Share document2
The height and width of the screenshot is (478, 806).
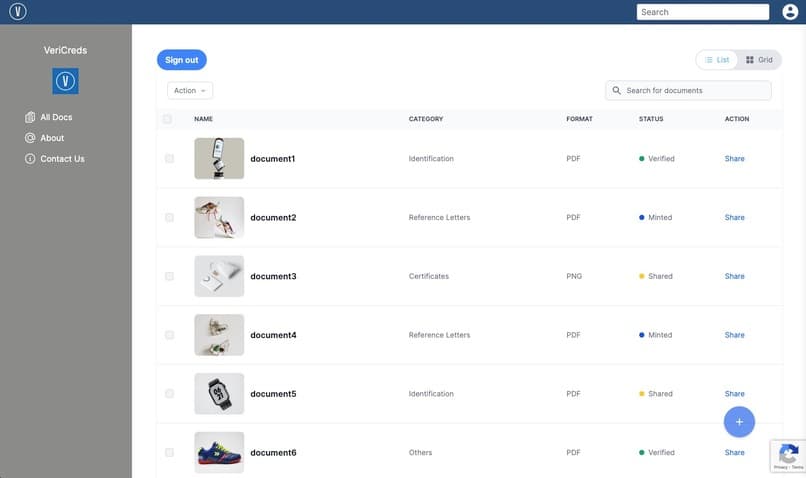[735, 217]
